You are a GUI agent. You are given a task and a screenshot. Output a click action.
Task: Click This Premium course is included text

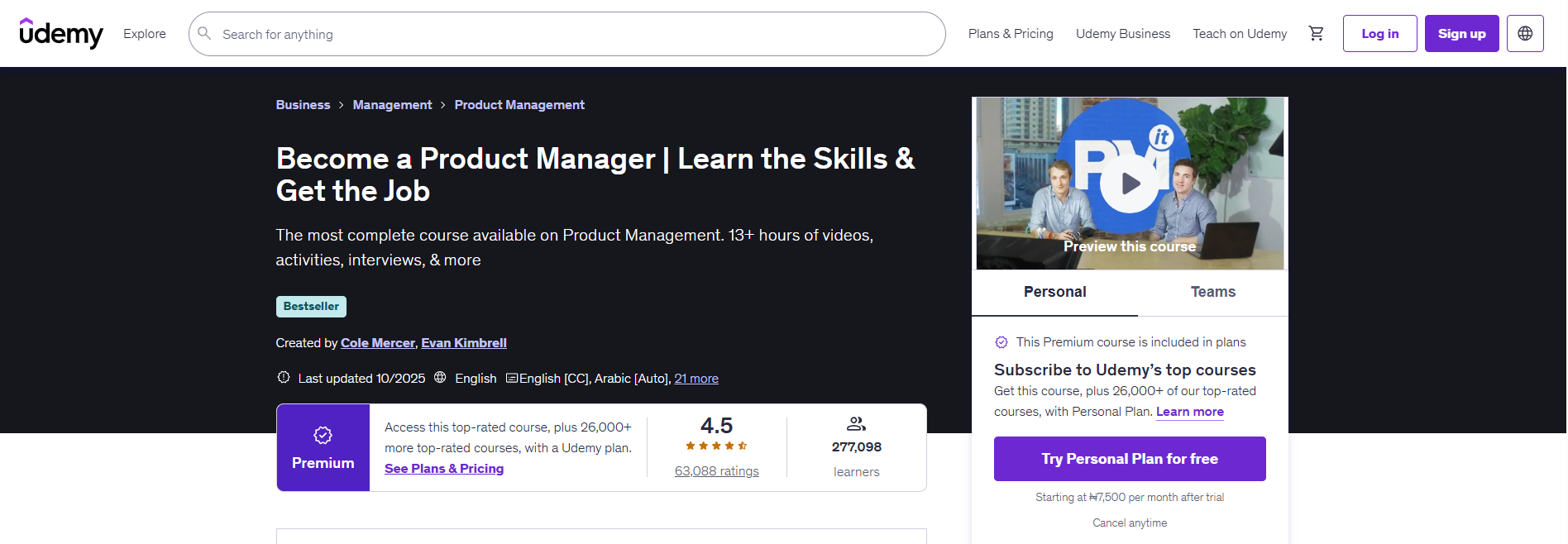point(1131,342)
